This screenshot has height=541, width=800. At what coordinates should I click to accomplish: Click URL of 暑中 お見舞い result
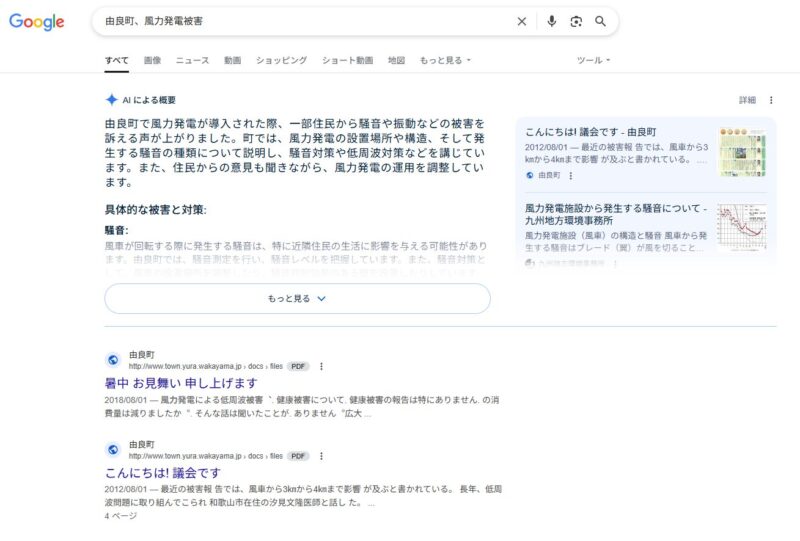(x=206, y=366)
